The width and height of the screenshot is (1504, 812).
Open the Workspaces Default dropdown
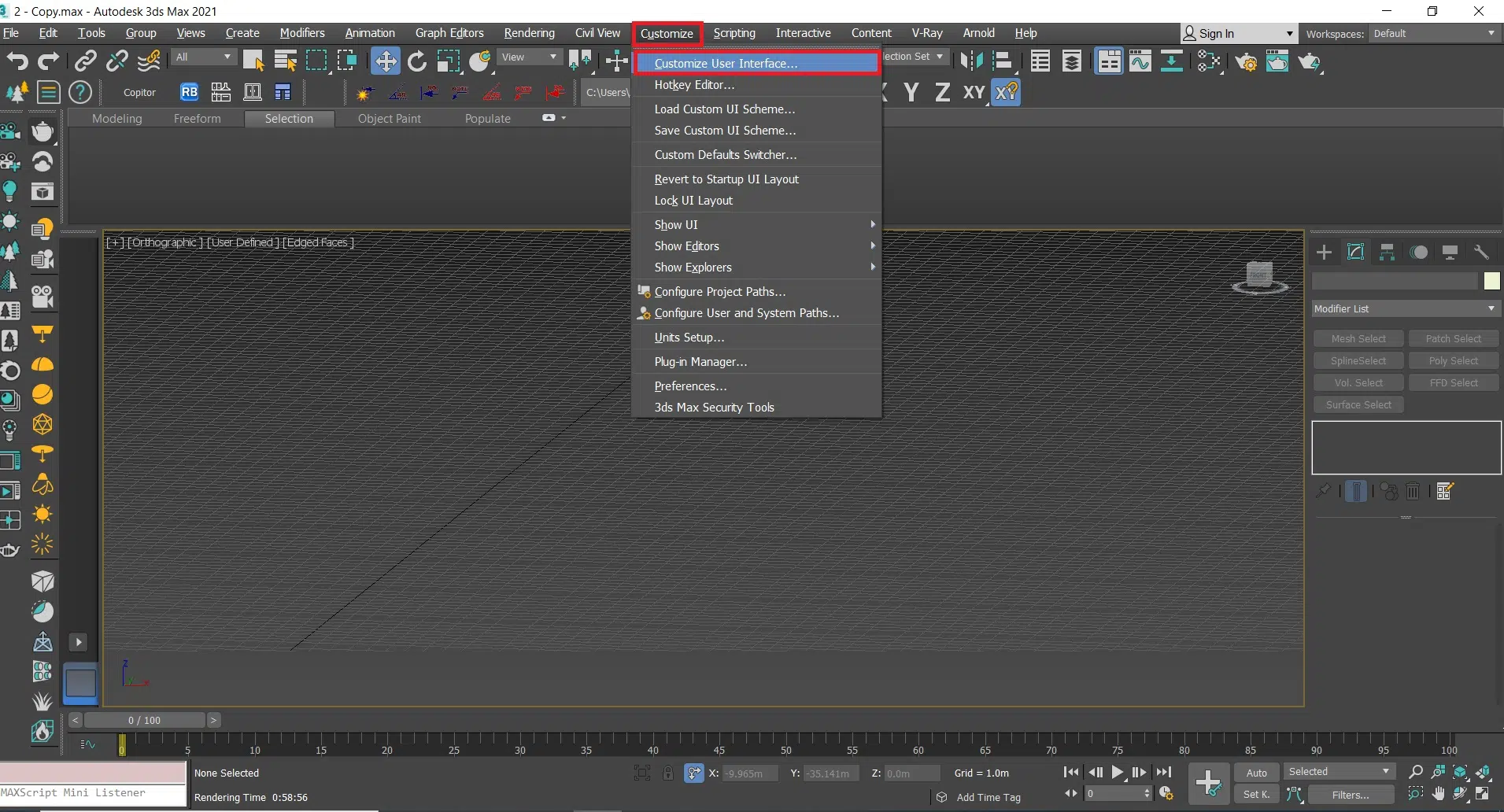(x=1433, y=34)
